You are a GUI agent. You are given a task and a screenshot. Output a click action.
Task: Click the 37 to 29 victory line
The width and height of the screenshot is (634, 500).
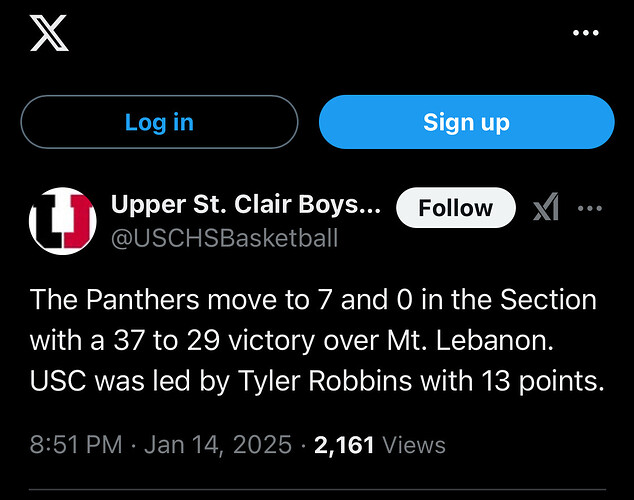click(292, 340)
